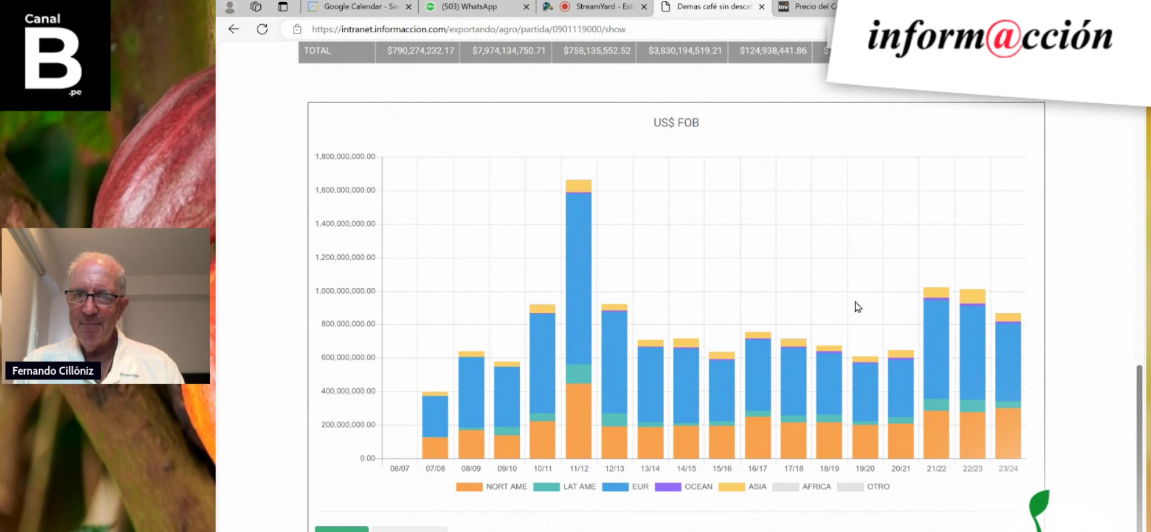The image size is (1151, 532).
Task: Close the Google Calendar tab
Action: pos(409,7)
